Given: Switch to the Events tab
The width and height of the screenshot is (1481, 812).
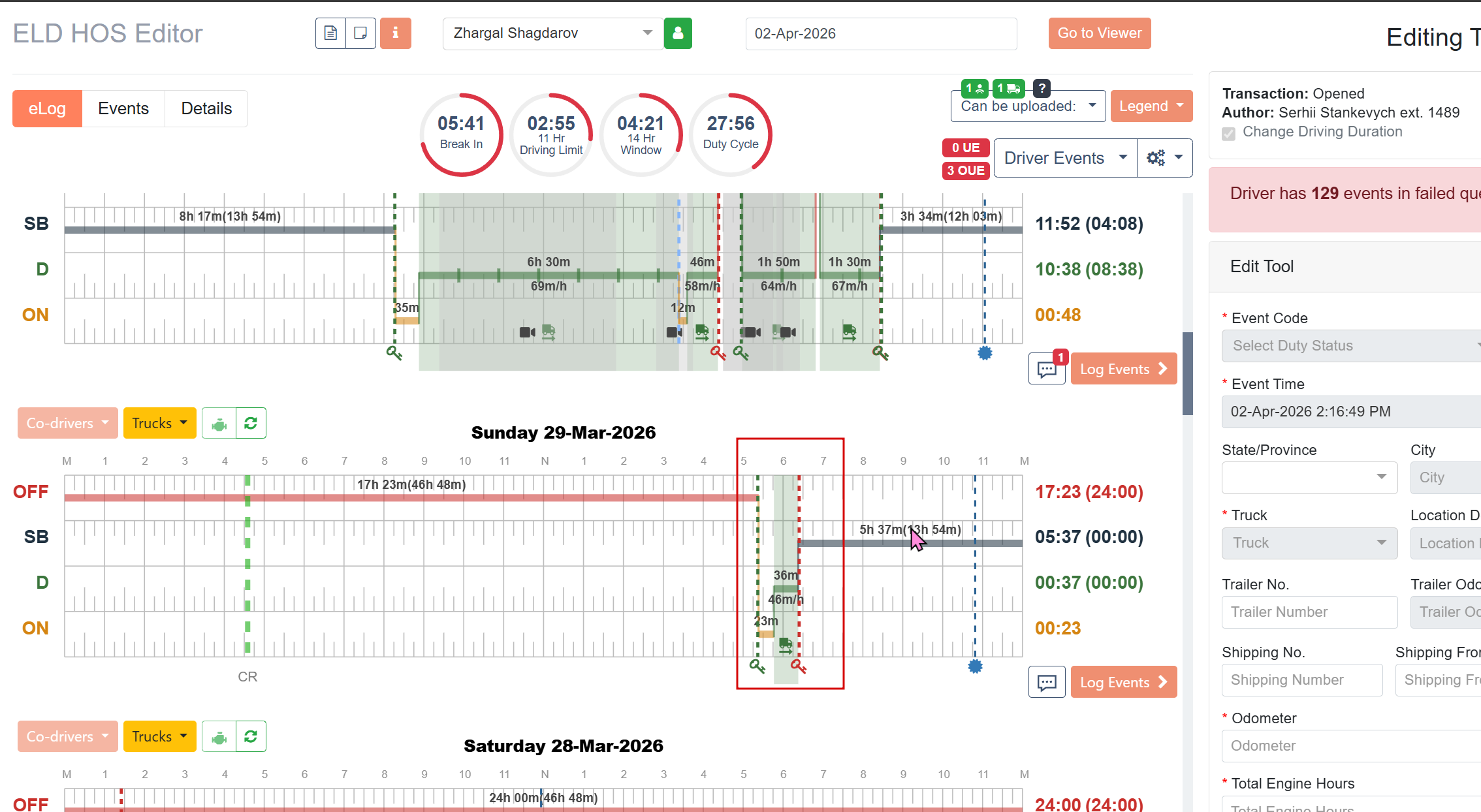Looking at the screenshot, I should point(123,108).
